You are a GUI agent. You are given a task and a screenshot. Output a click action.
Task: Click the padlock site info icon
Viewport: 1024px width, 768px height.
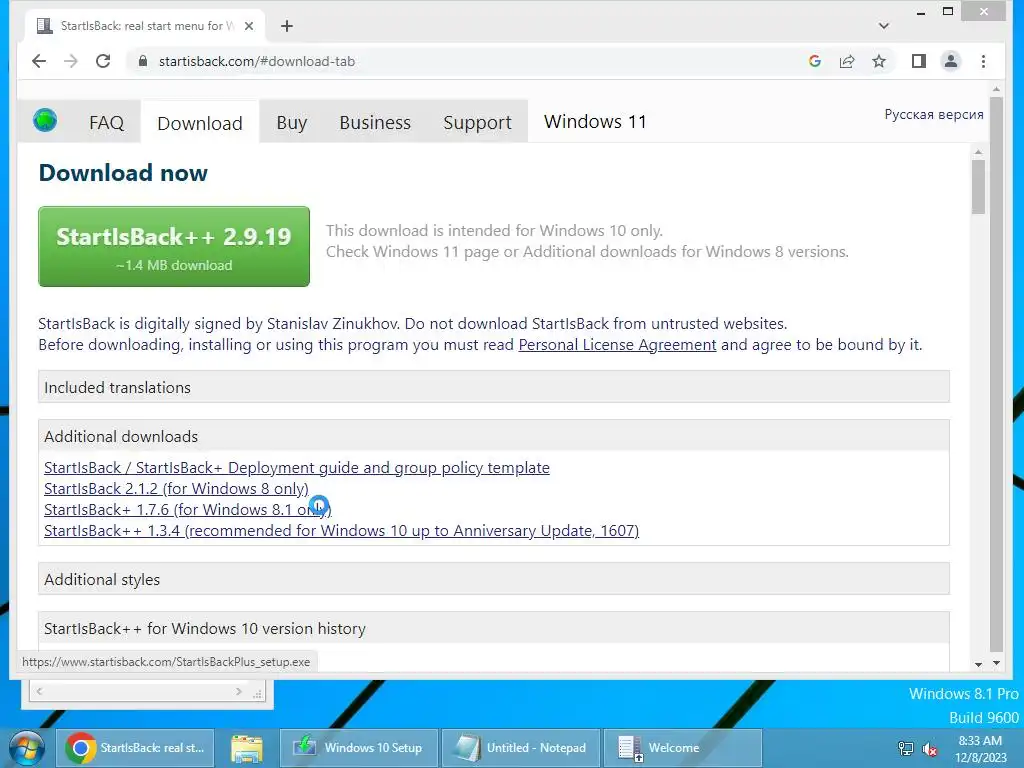(x=142, y=61)
